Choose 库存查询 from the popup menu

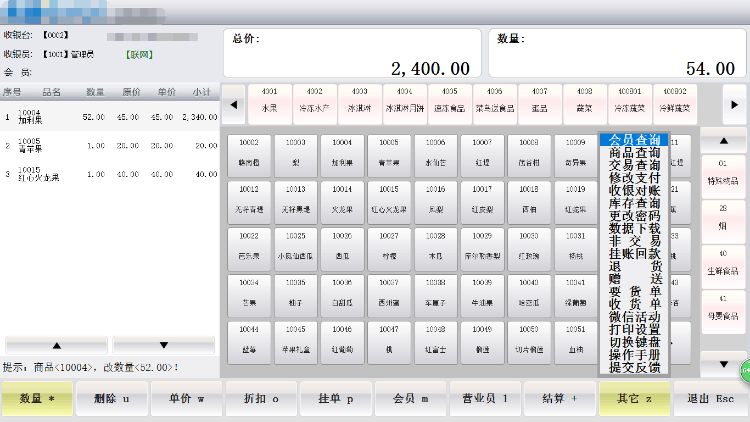point(634,203)
